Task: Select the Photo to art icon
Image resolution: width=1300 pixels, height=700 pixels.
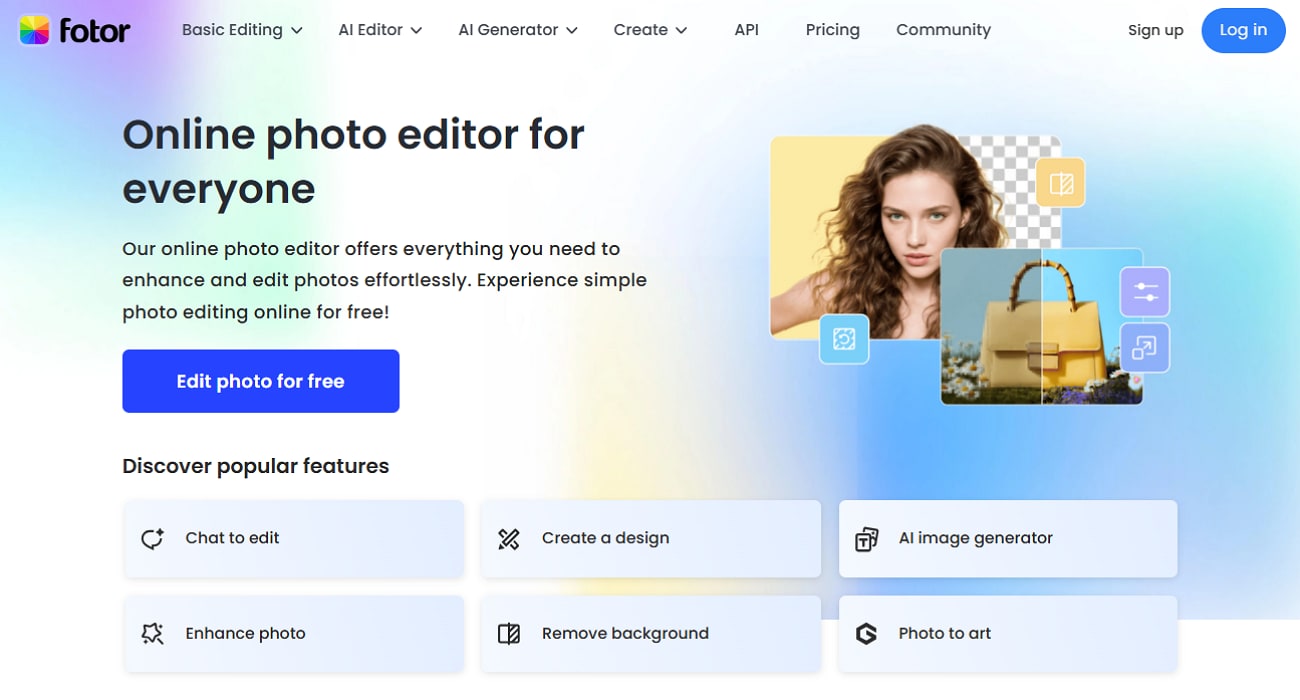Action: click(866, 633)
